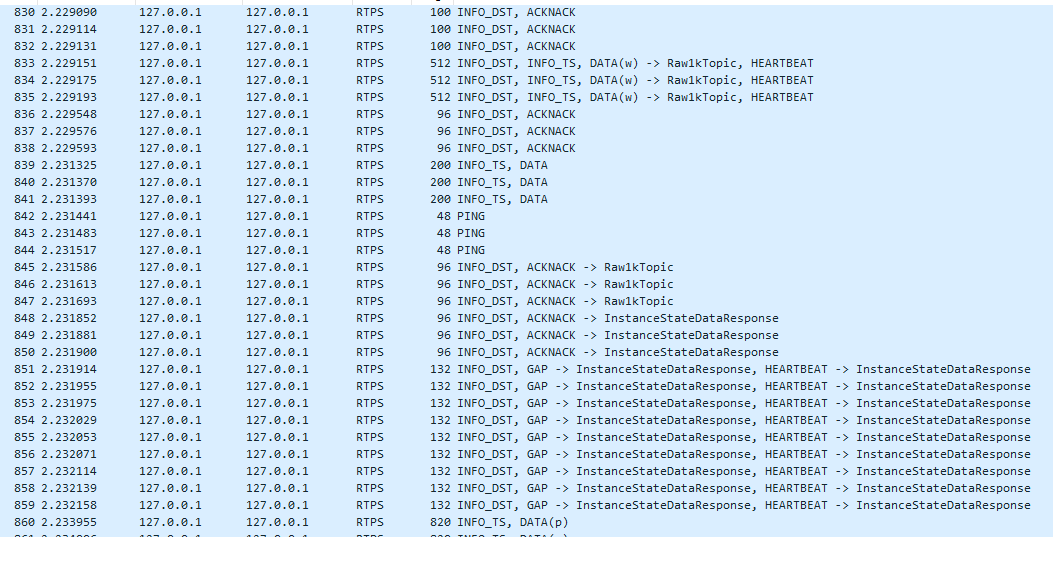Click packet 835 at time 2.229193
The image size is (1053, 576).
526,97
